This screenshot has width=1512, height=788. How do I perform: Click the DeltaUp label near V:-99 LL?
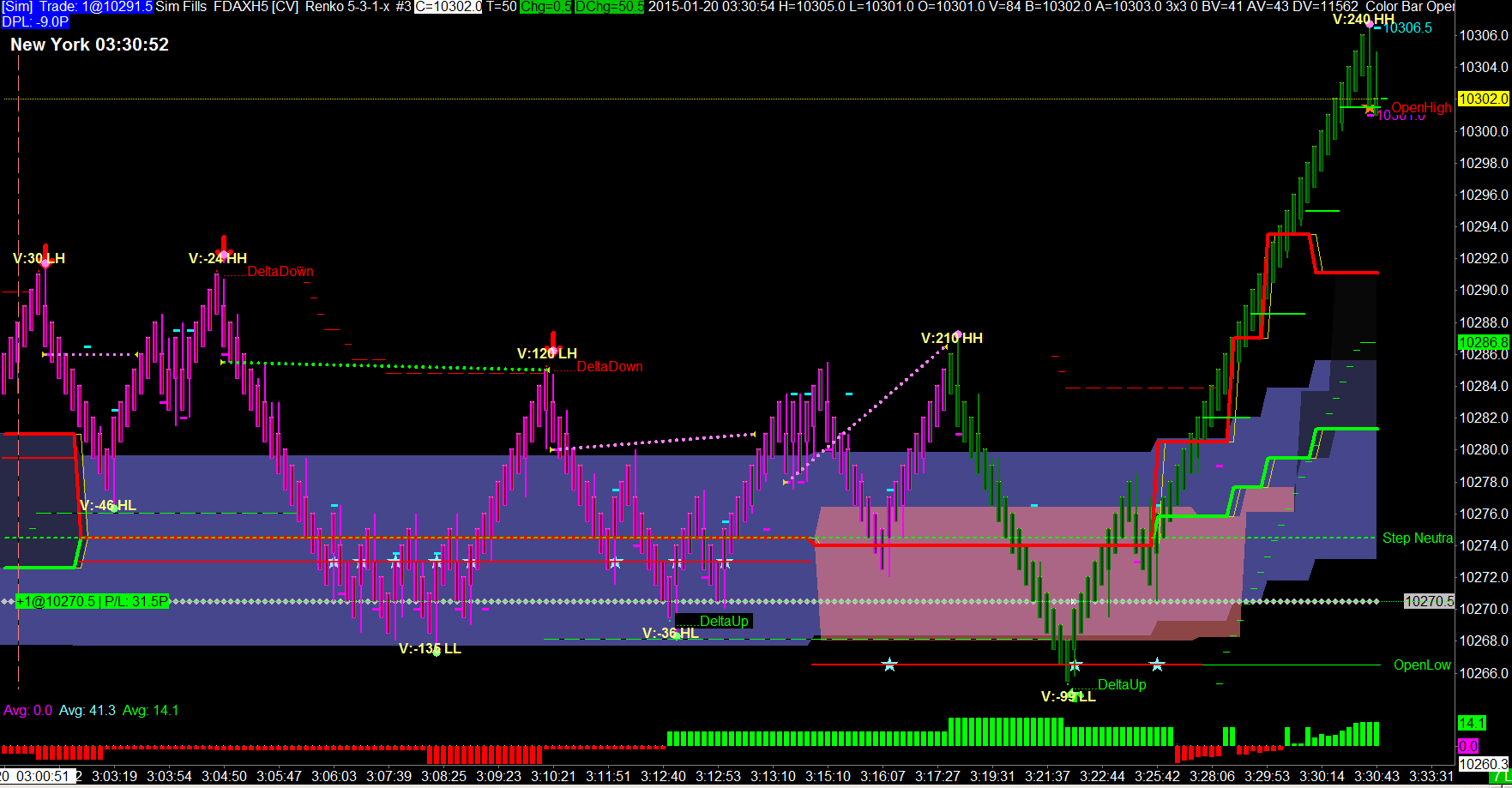[1122, 684]
